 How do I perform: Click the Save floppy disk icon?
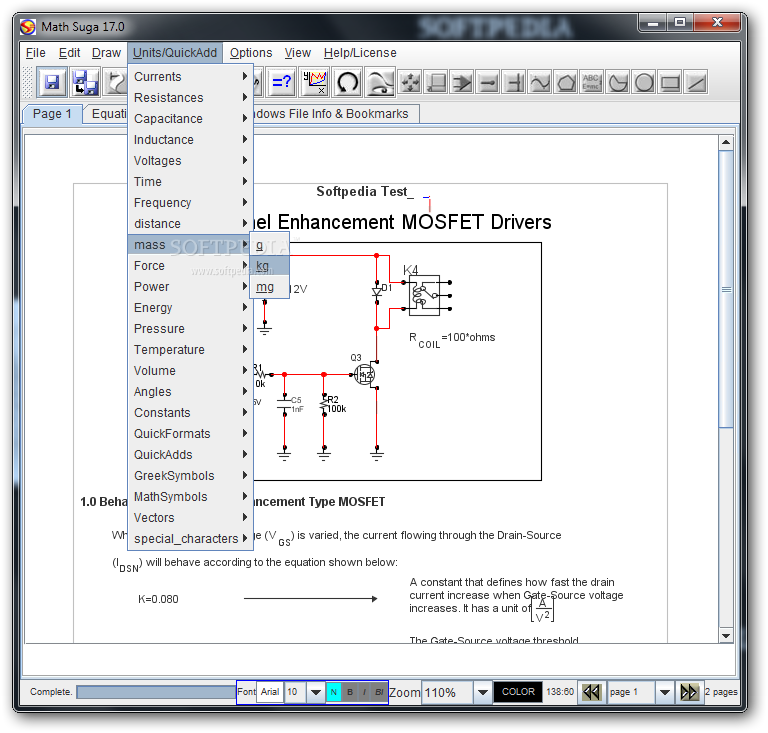pyautogui.click(x=51, y=82)
